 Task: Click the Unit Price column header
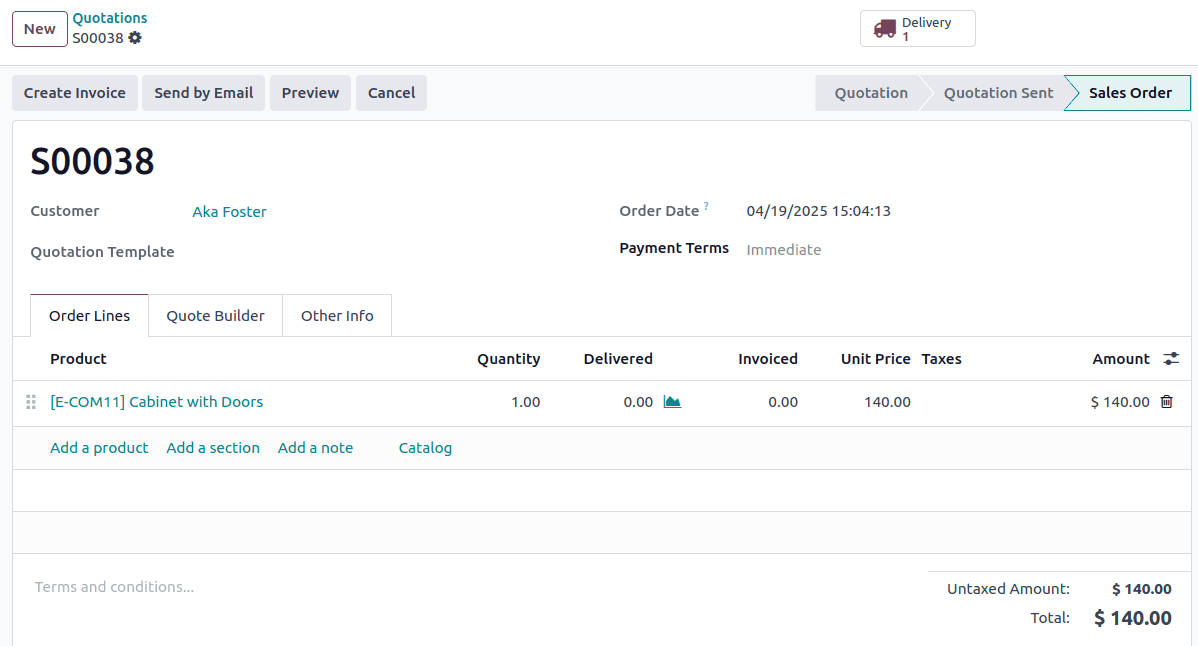pyautogui.click(x=876, y=359)
